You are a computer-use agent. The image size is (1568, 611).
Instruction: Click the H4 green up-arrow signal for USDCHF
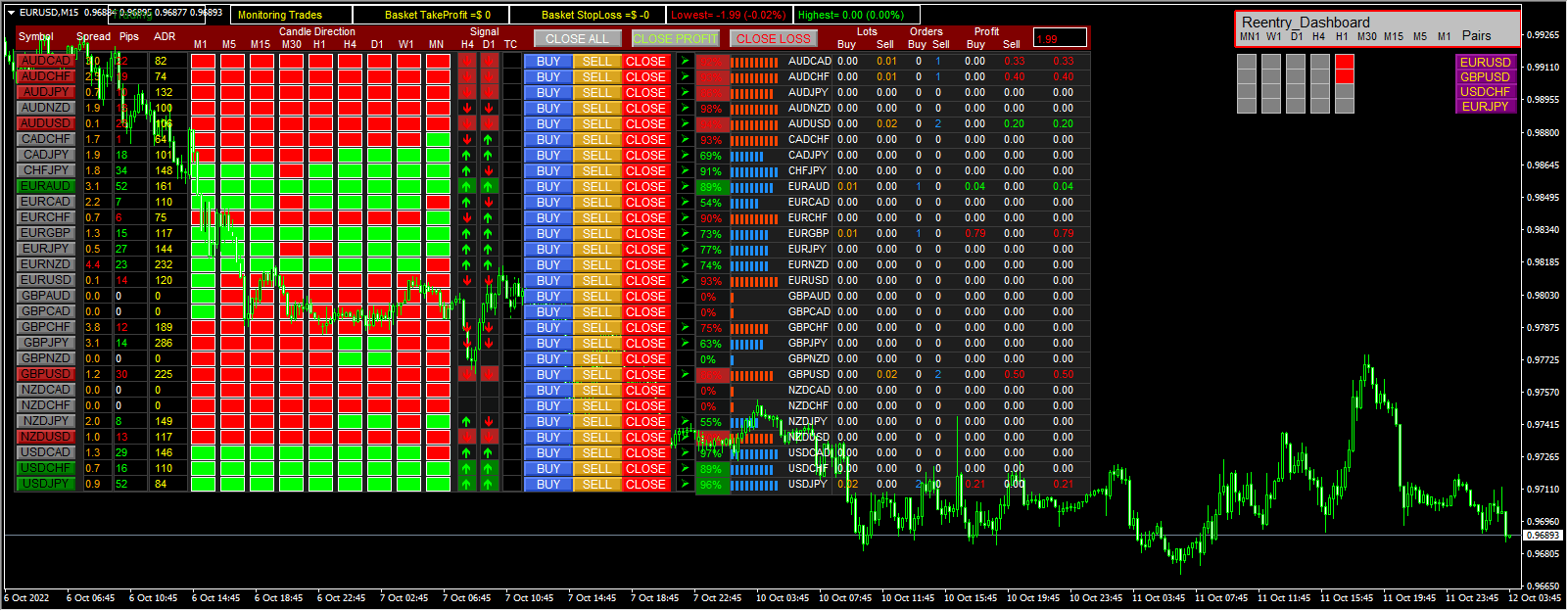click(467, 468)
